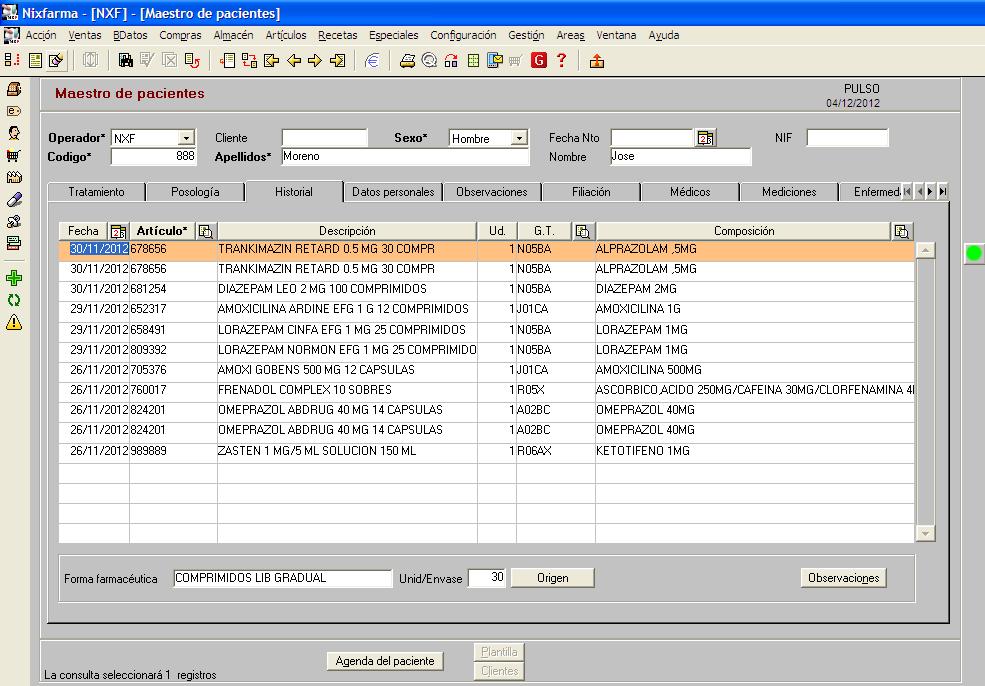Click the right yellow arrow toolbar icon

[315, 60]
